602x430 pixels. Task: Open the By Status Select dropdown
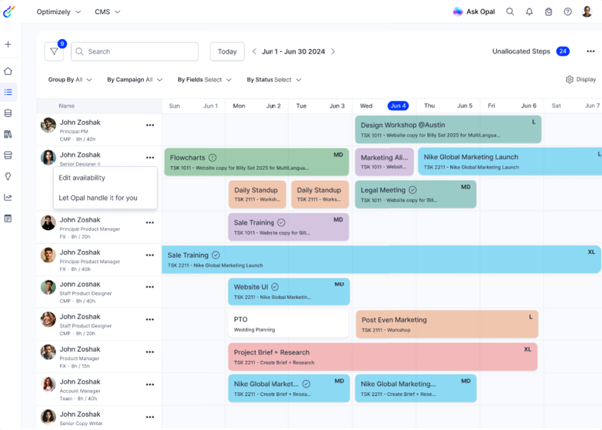(275, 79)
